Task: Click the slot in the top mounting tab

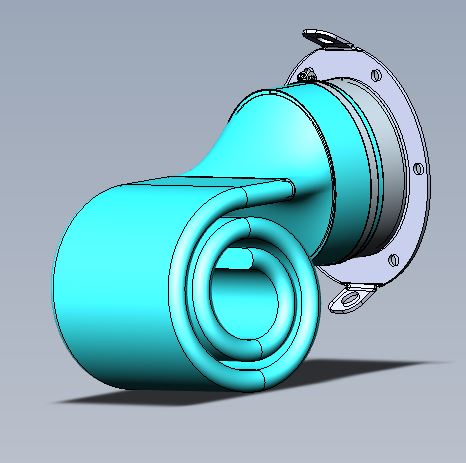Action: pyautogui.click(x=327, y=38)
